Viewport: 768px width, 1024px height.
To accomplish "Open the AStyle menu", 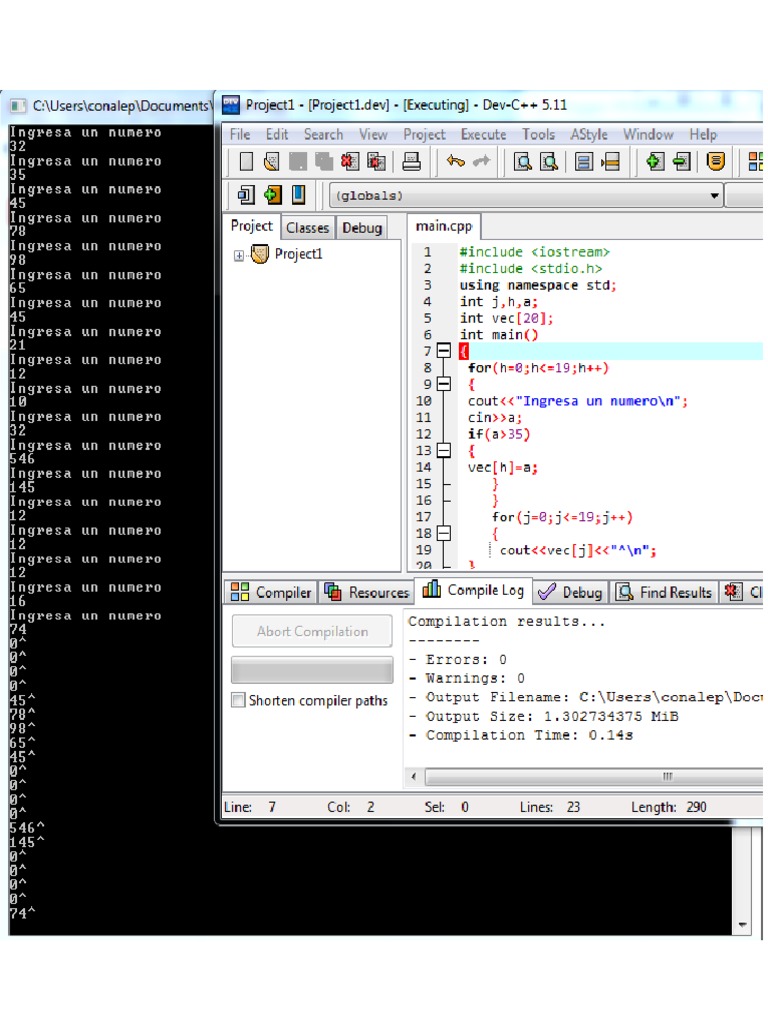I will (589, 134).
